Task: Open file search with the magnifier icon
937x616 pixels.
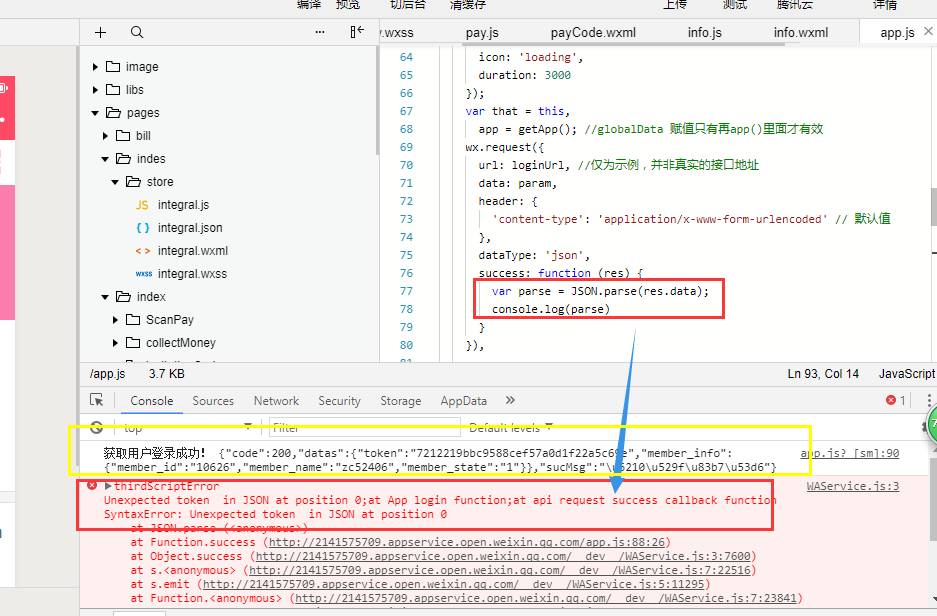Action: tap(137, 32)
